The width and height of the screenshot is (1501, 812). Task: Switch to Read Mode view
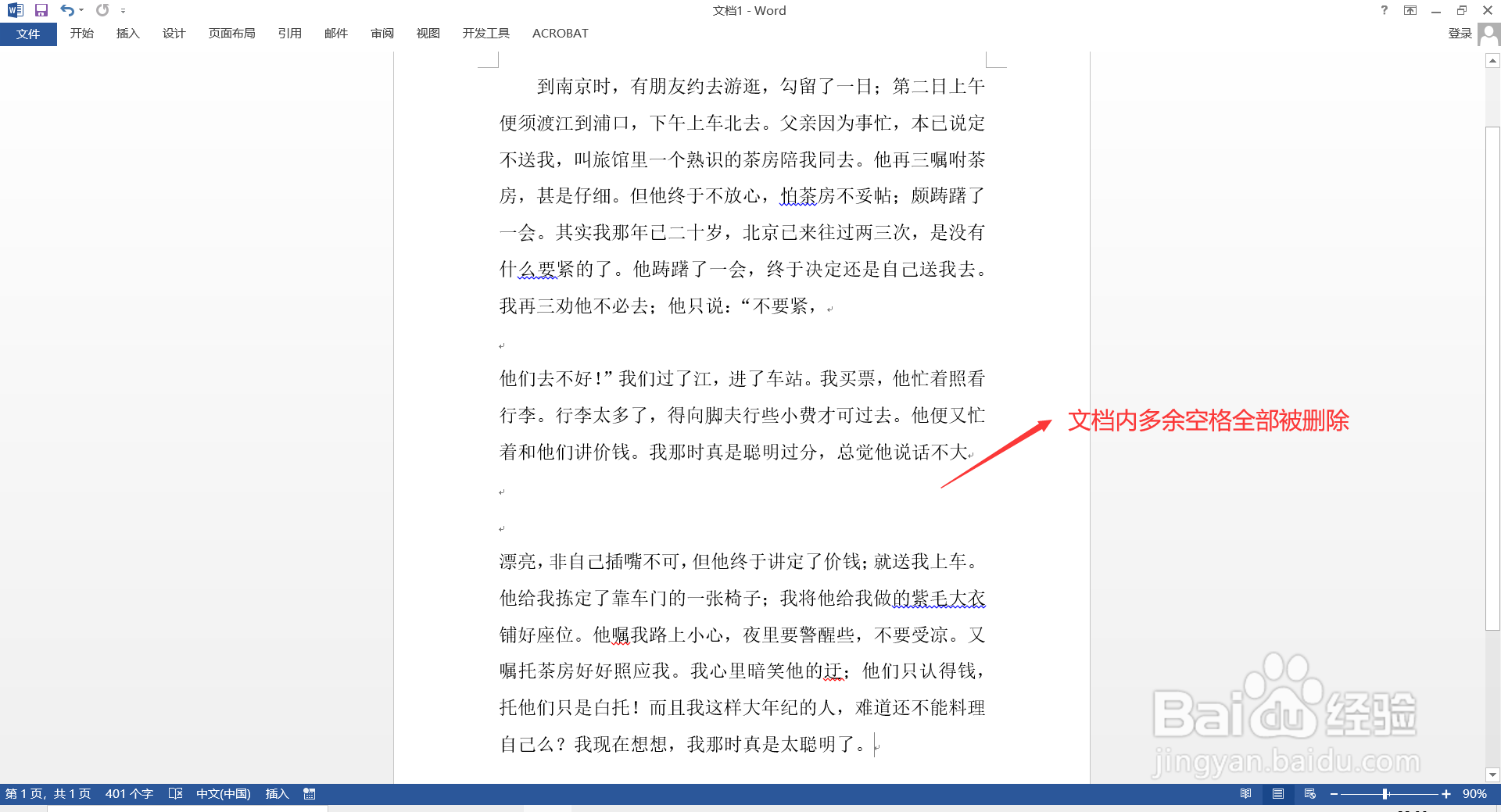click(x=1246, y=794)
